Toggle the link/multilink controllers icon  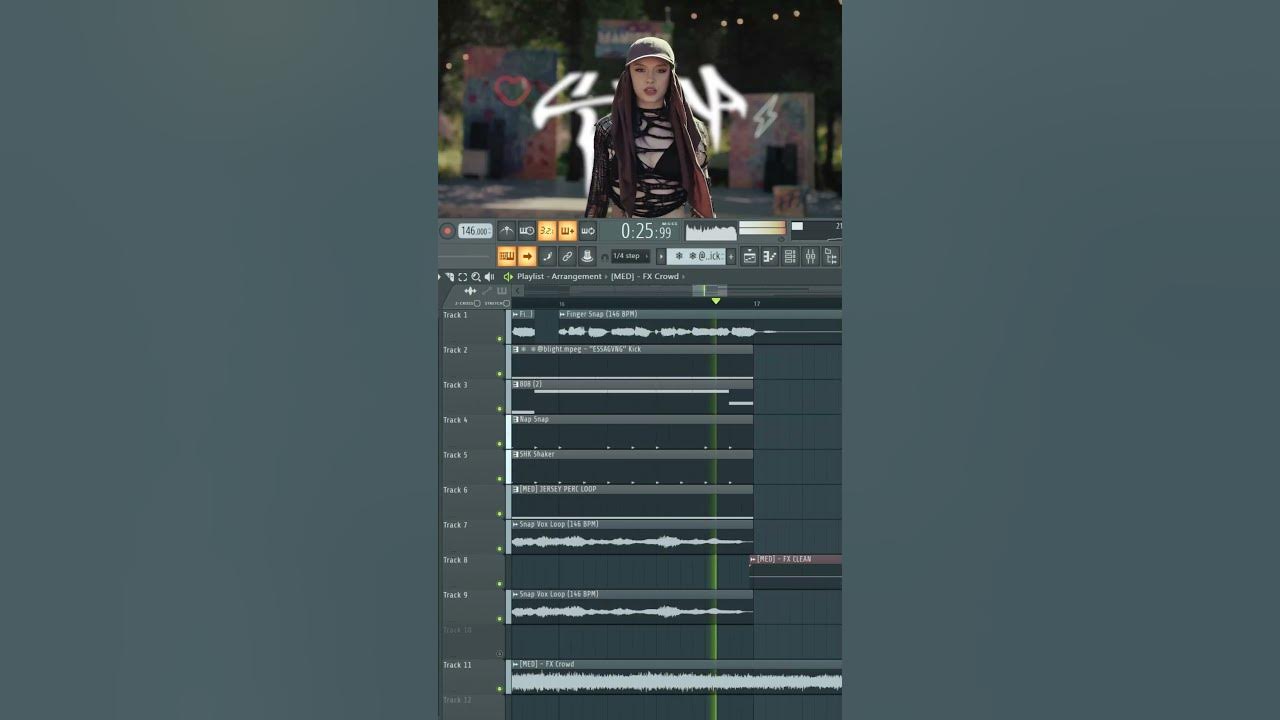click(x=567, y=257)
